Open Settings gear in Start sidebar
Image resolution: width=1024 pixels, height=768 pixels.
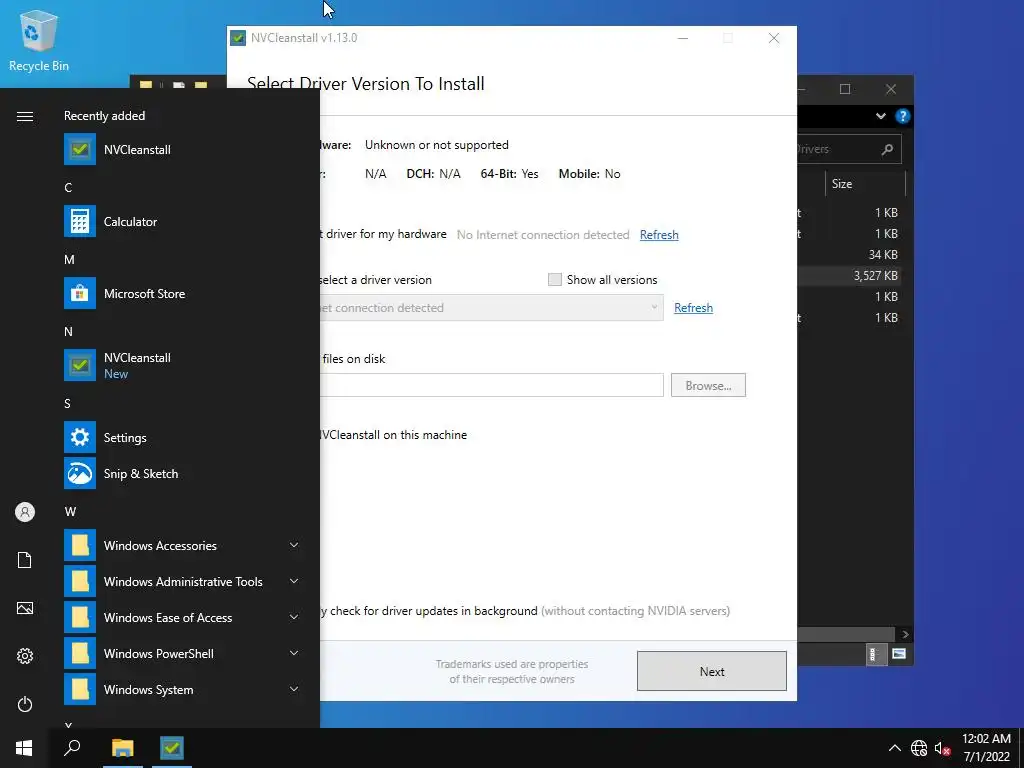coord(25,656)
